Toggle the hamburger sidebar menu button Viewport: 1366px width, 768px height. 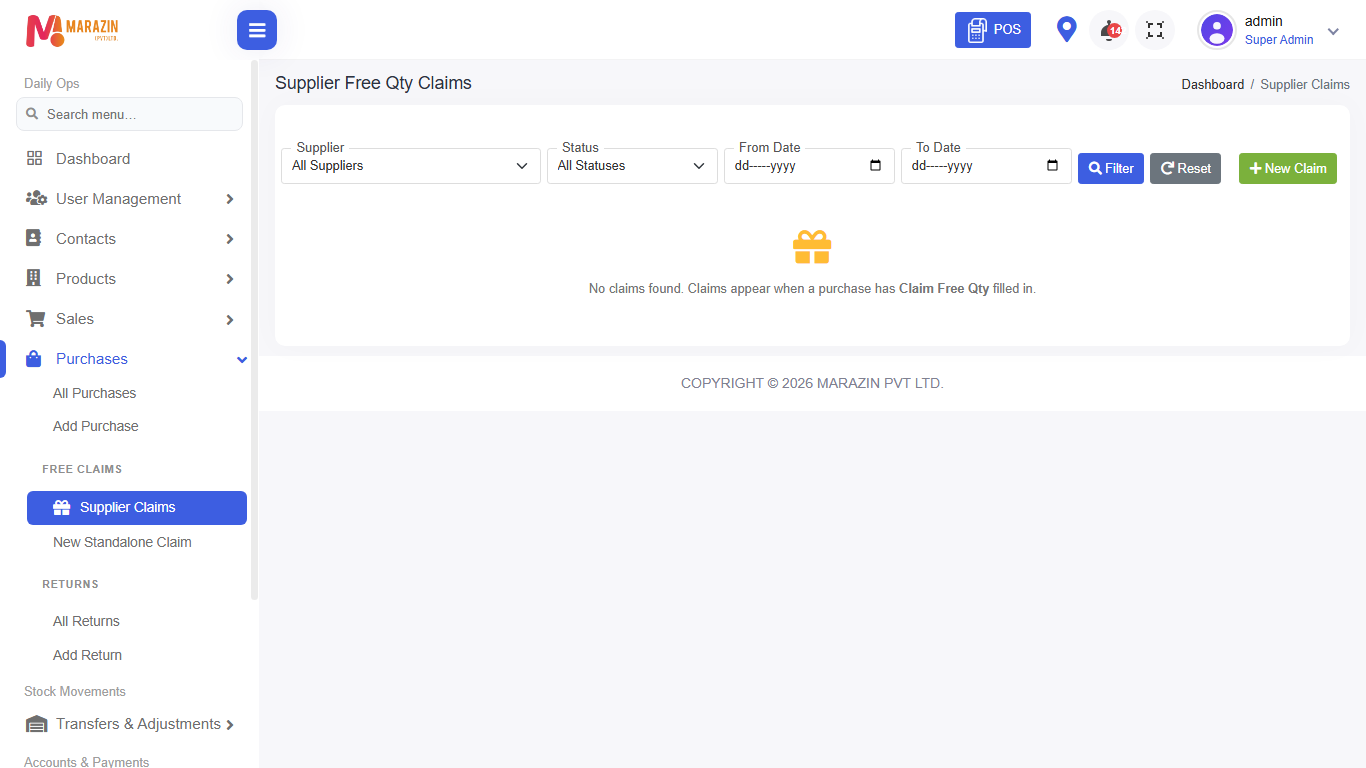coord(257,30)
